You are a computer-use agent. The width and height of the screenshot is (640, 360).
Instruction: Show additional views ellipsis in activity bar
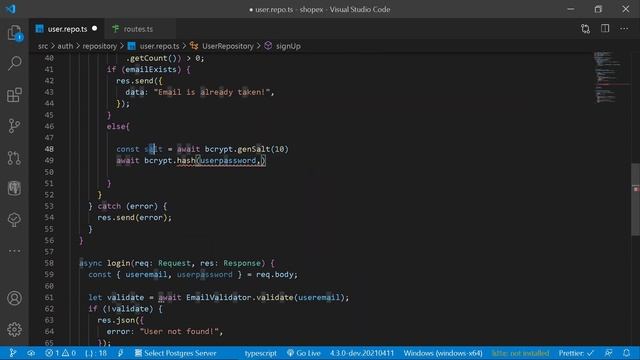tap(14, 251)
